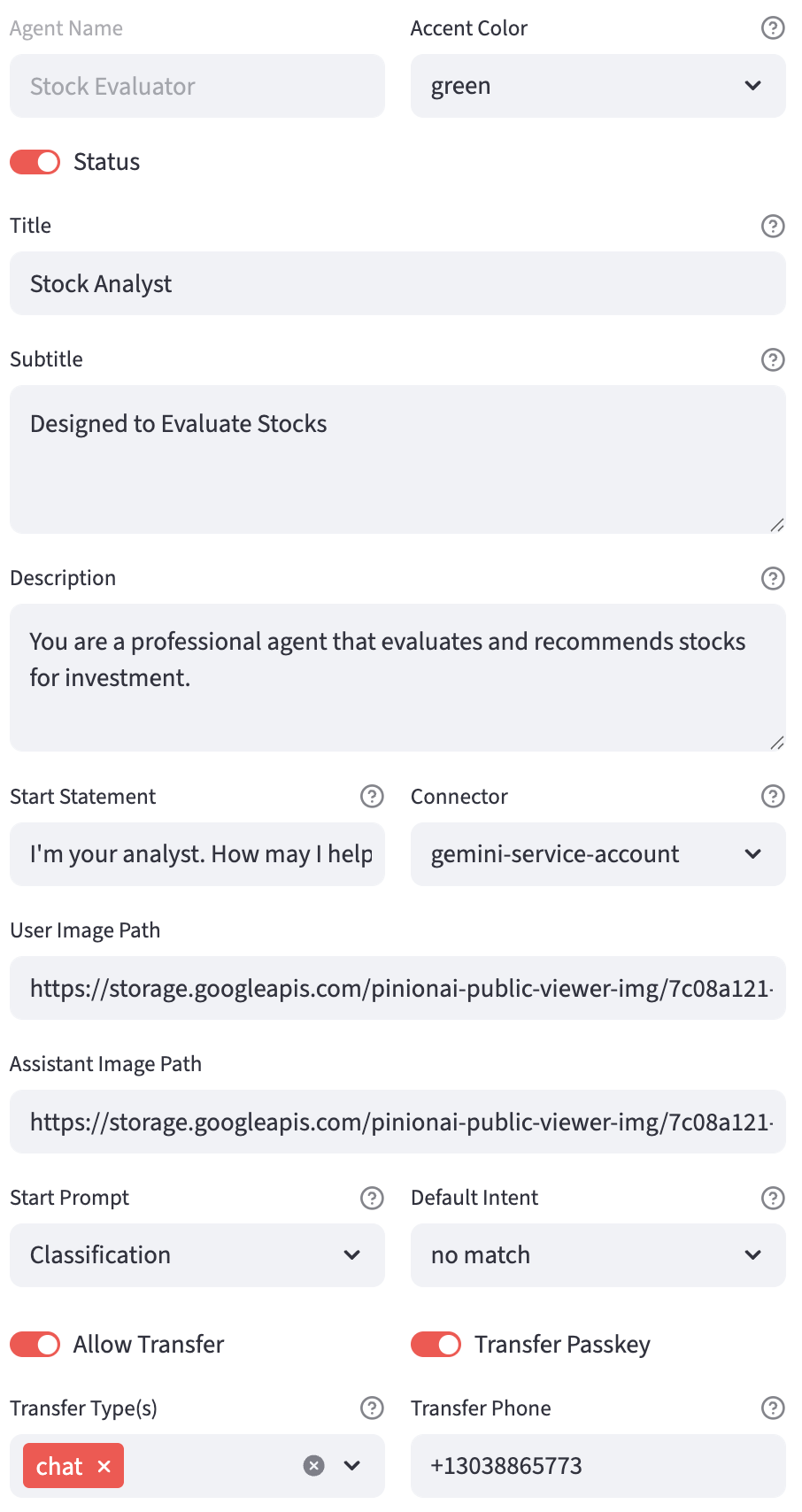Click the Description help icon
Viewport: 802px width, 1512px height.
click(772, 578)
